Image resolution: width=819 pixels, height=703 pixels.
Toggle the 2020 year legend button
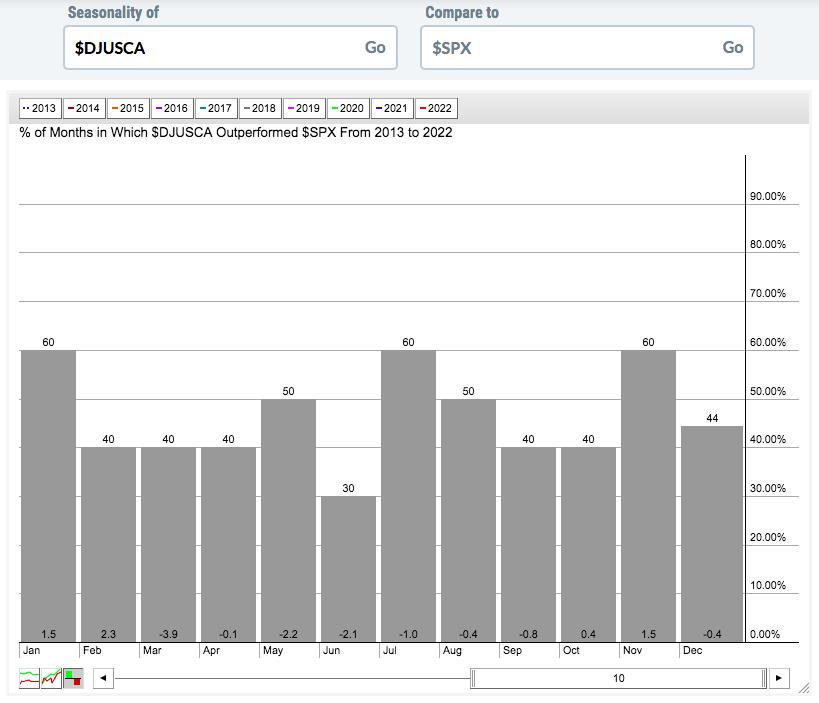pos(347,108)
